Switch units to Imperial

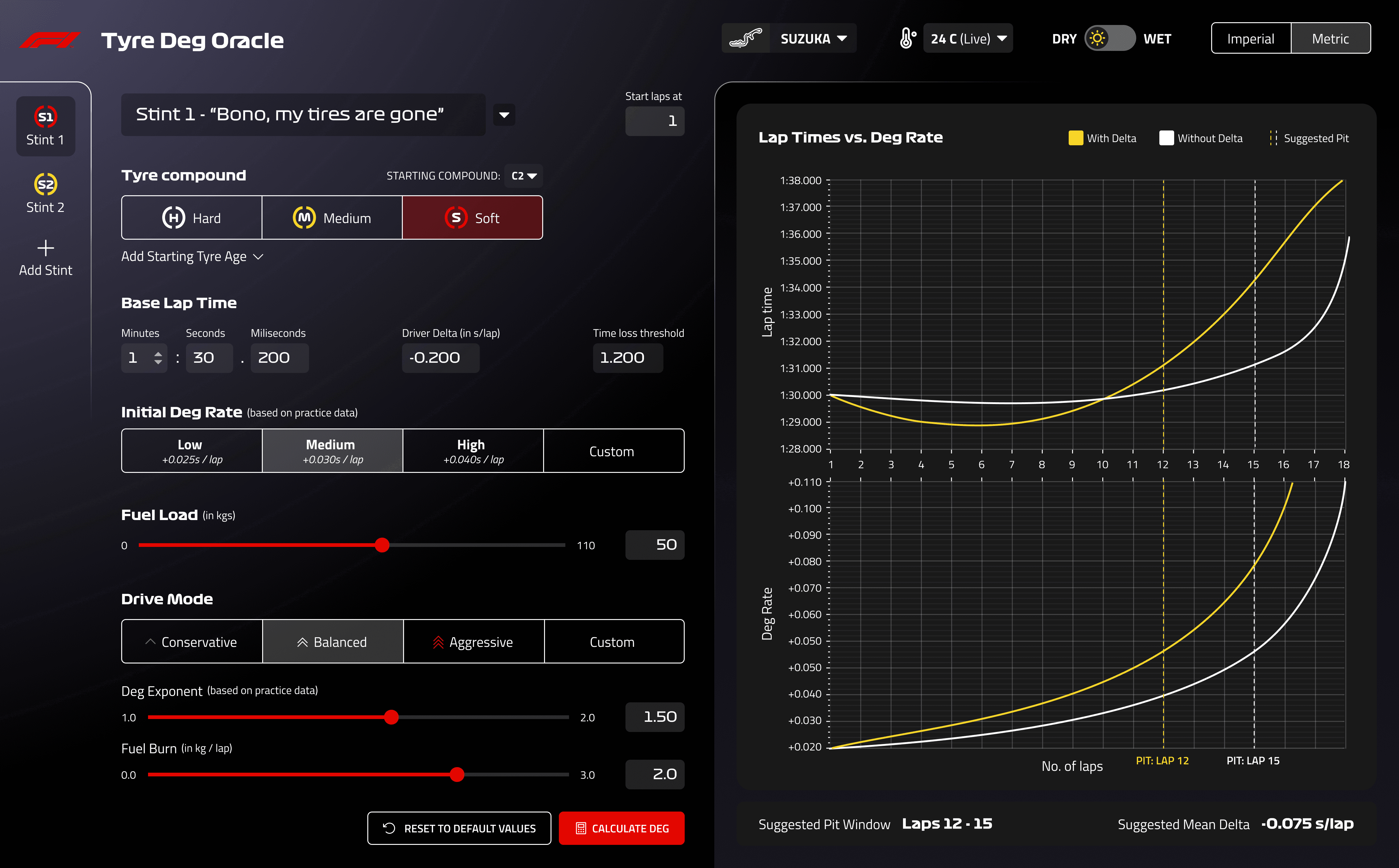pos(1250,39)
